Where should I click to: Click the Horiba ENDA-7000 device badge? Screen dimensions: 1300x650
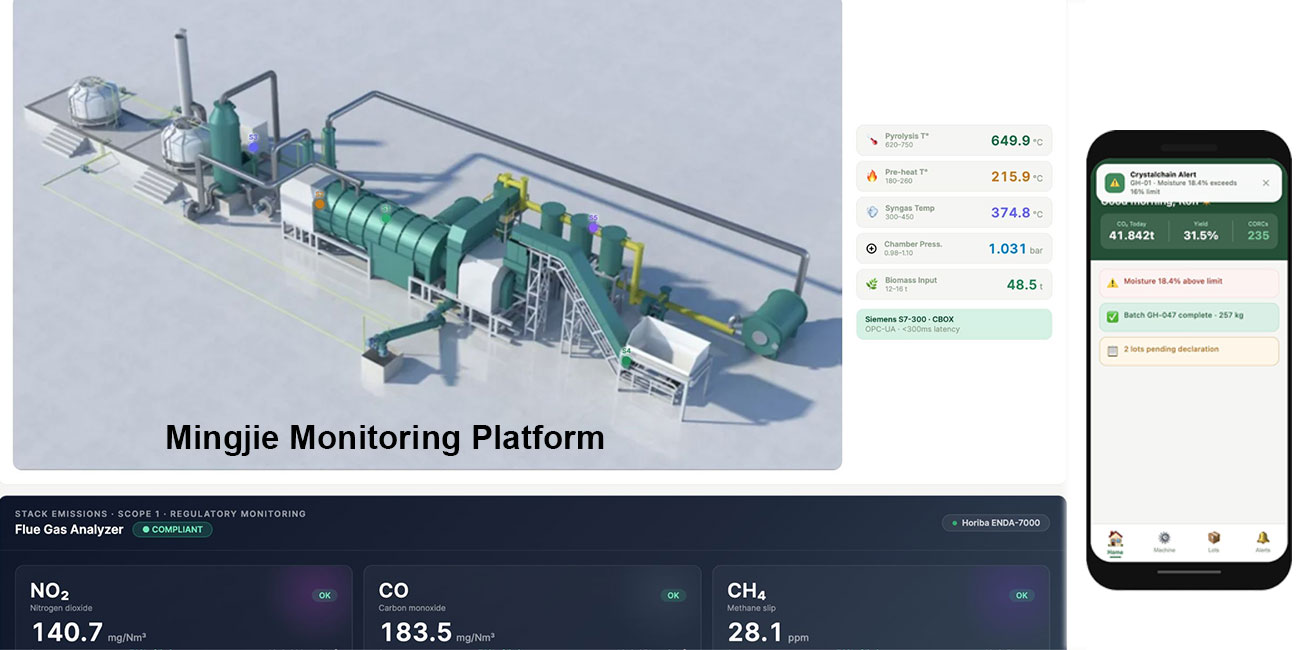996,523
